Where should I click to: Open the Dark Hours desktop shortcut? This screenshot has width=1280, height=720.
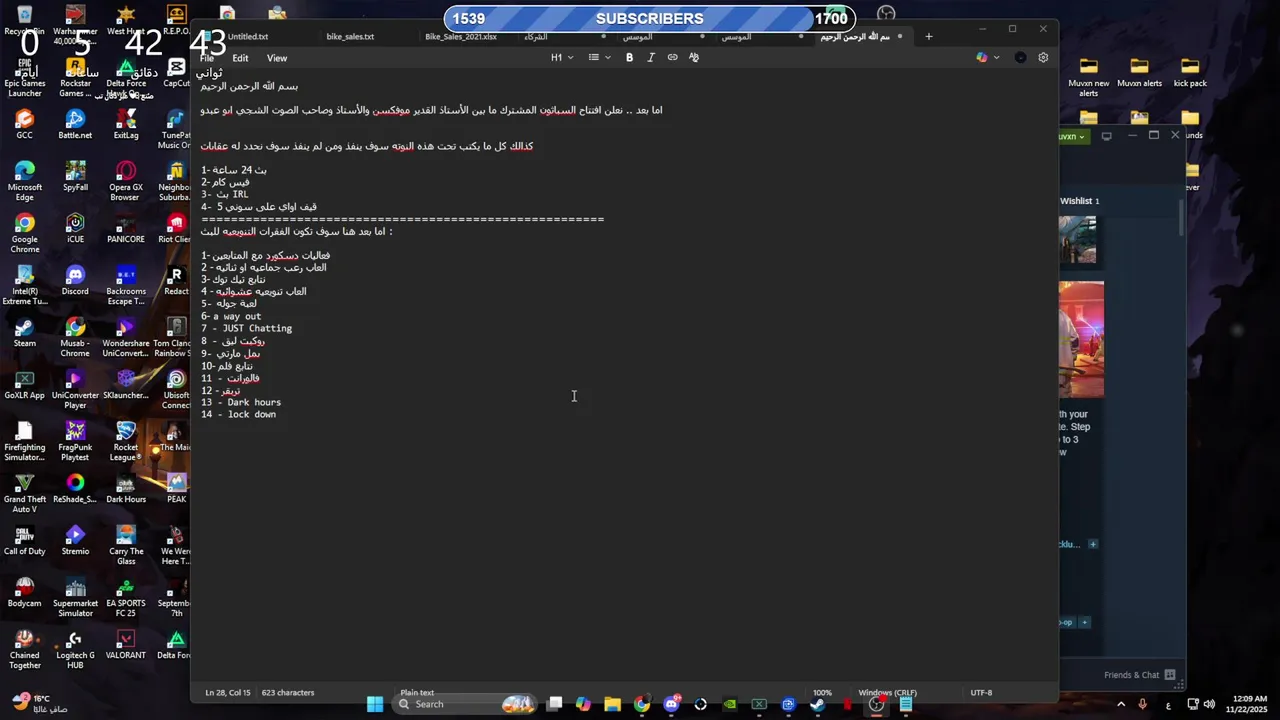point(125,488)
